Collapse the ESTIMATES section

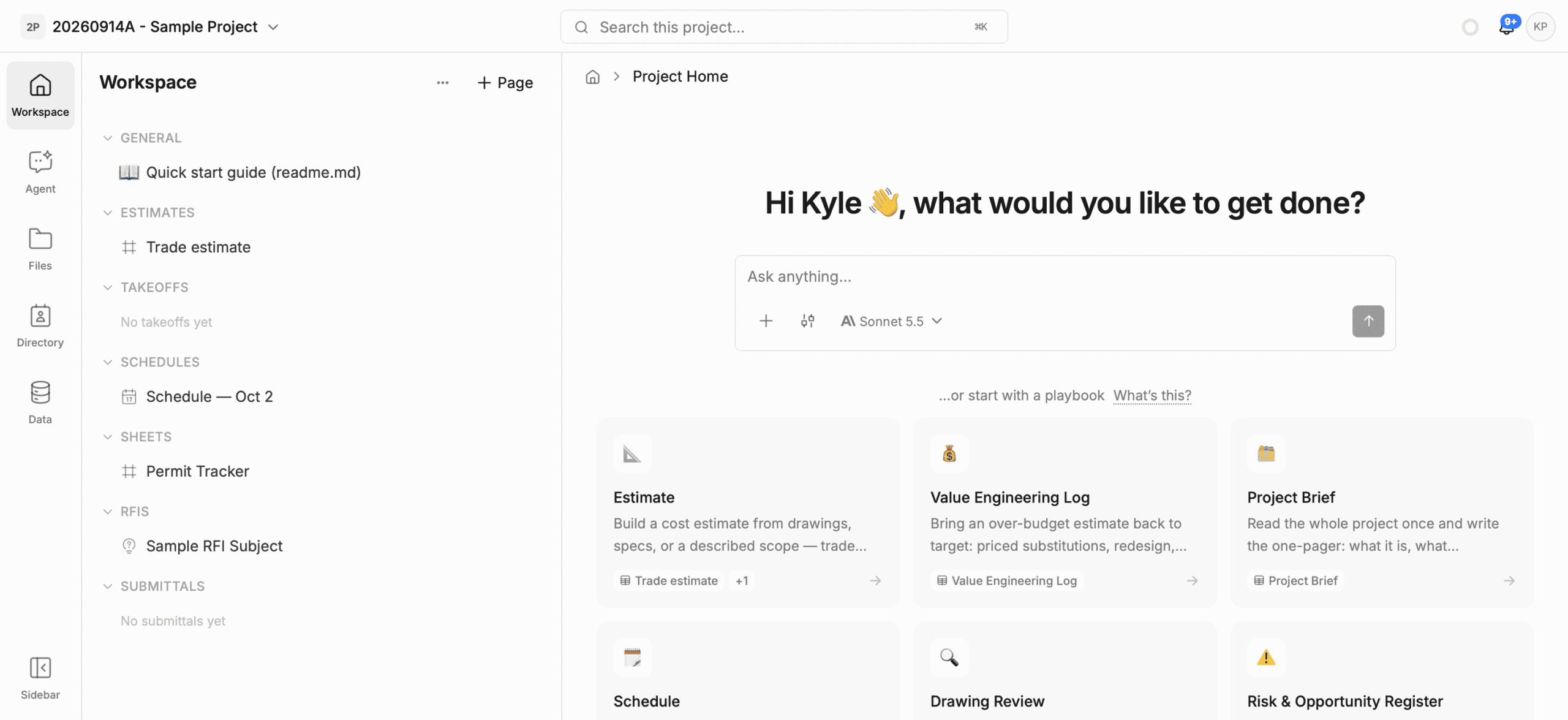108,213
